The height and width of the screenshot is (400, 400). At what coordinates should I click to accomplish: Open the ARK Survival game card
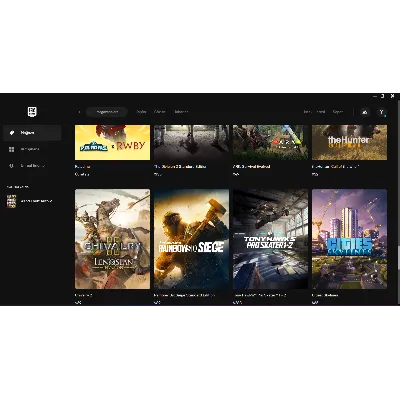(x=271, y=142)
